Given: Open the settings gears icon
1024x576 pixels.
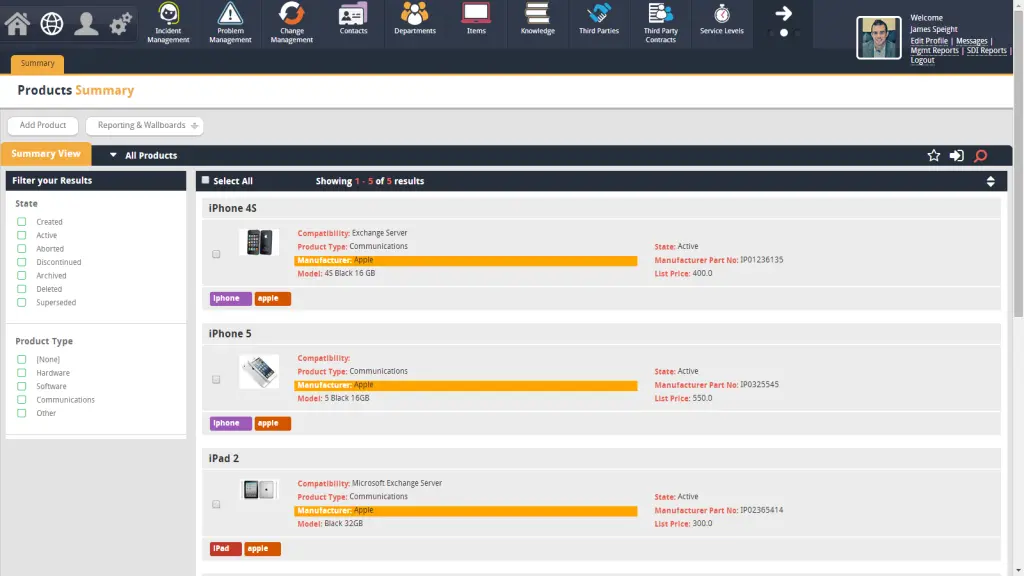Looking at the screenshot, I should (x=120, y=24).
